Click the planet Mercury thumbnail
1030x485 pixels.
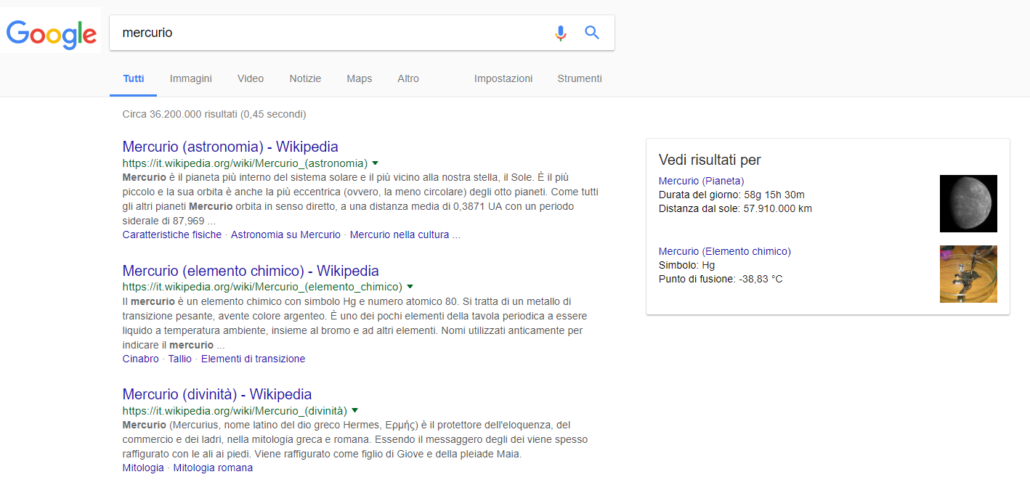click(x=968, y=204)
